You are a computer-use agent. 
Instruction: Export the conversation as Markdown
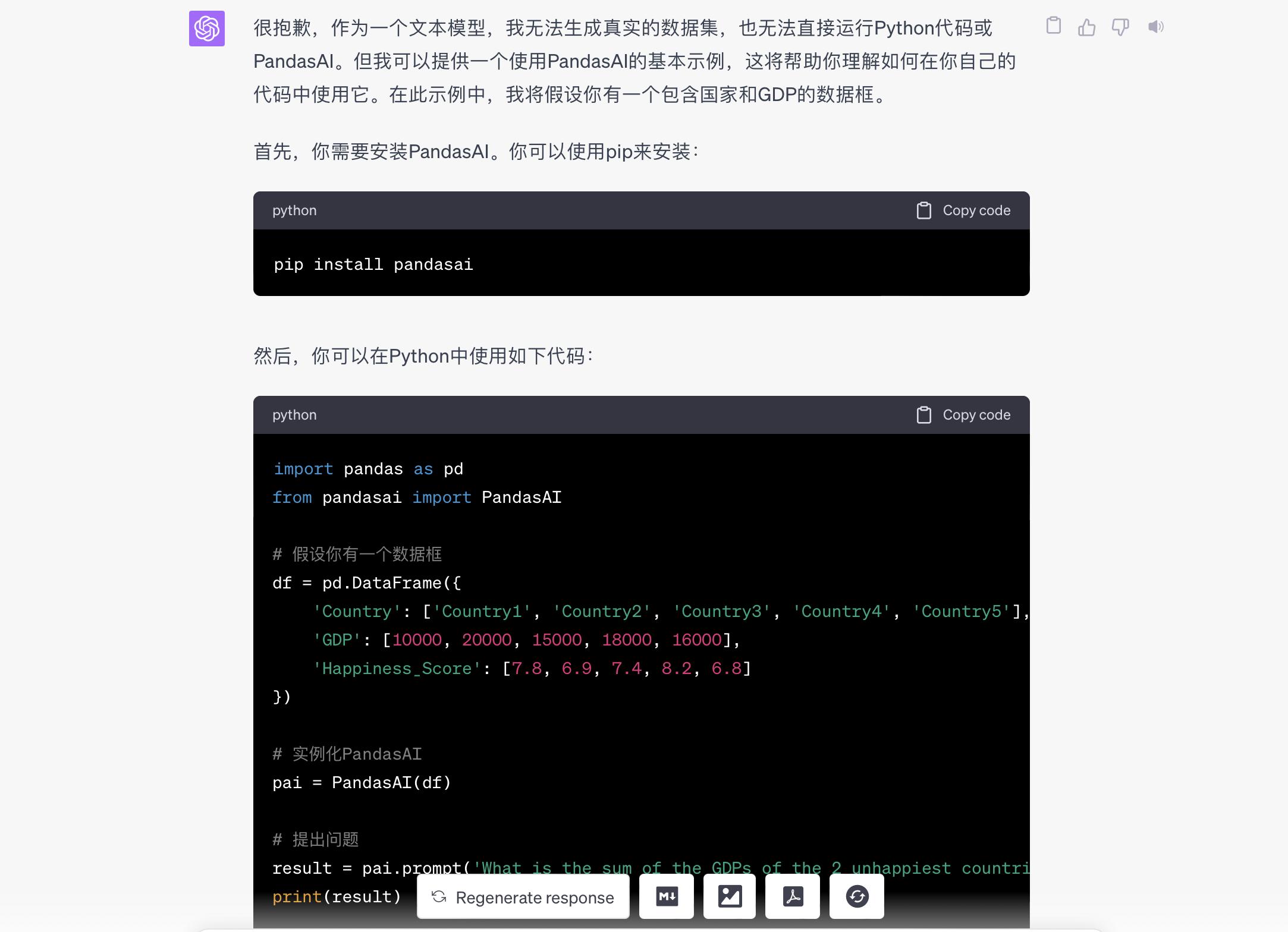(667, 896)
